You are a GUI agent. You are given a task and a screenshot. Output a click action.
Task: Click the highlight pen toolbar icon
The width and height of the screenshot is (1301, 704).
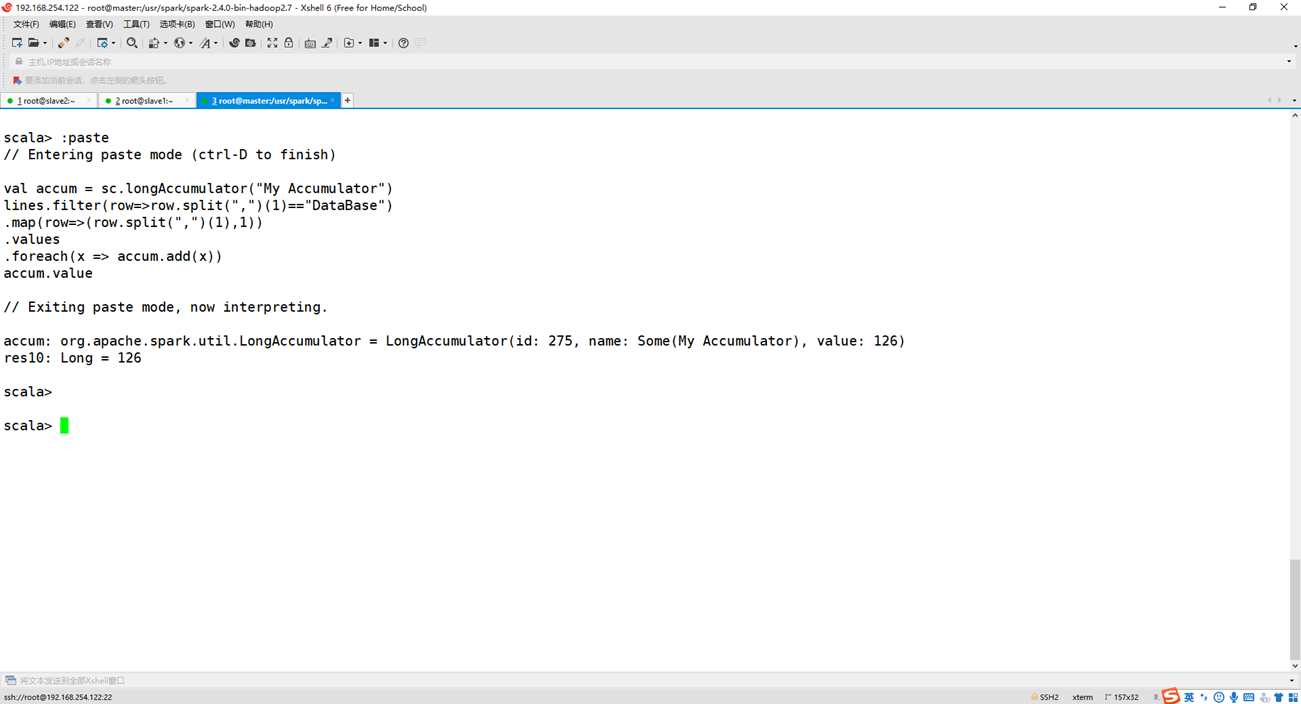[327, 43]
